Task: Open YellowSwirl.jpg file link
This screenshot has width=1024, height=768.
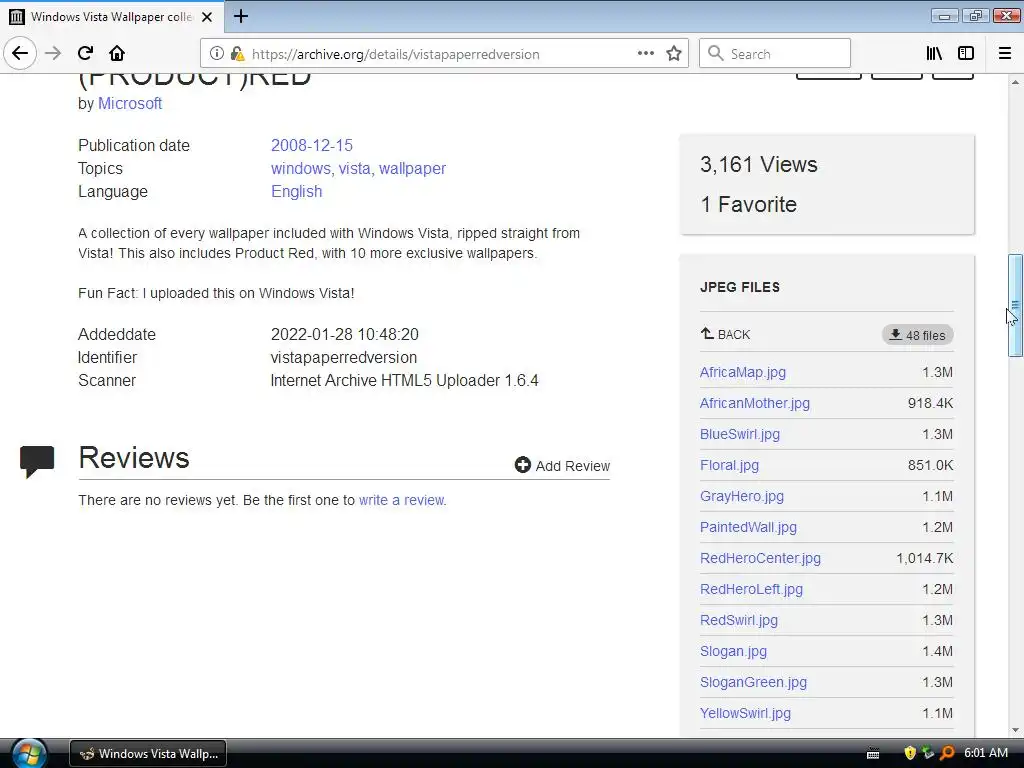Action: click(x=745, y=713)
